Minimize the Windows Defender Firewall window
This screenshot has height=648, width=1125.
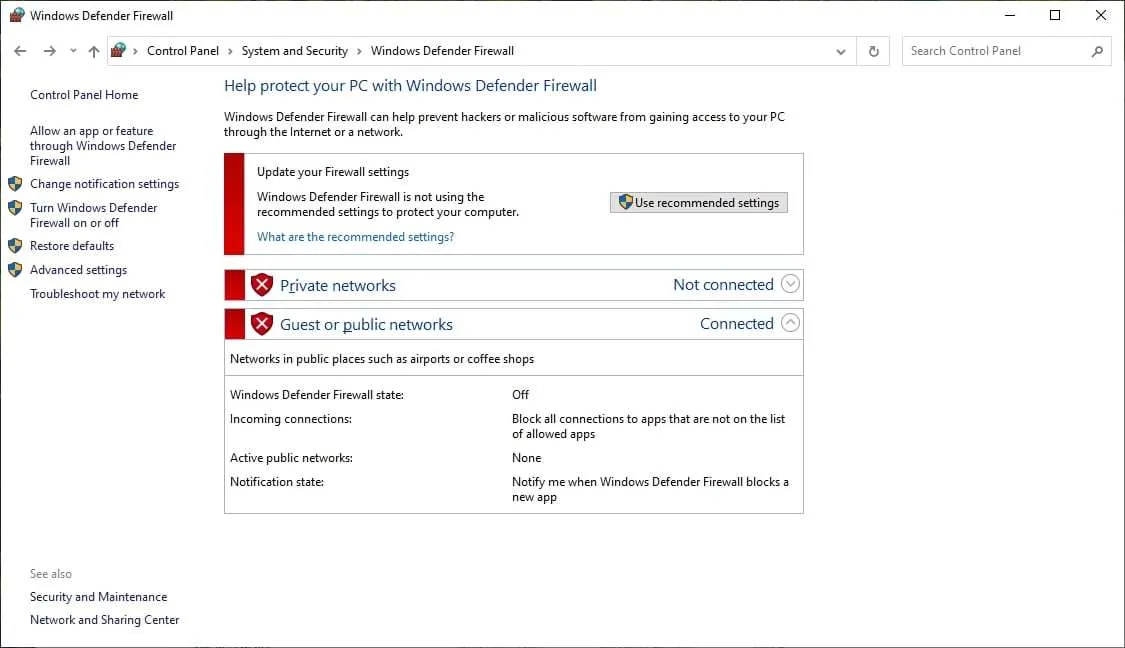(x=1009, y=15)
